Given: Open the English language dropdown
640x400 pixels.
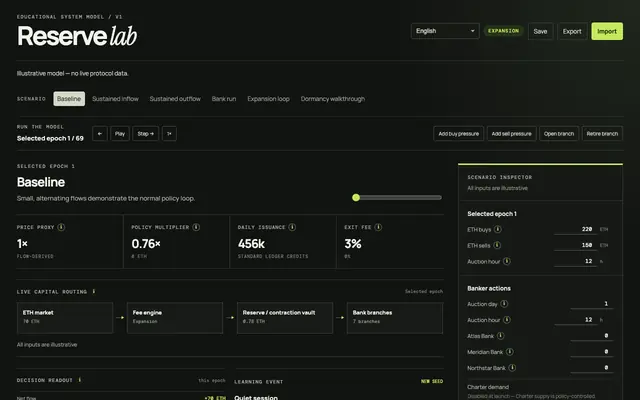Looking at the screenshot, I should (x=445, y=31).
